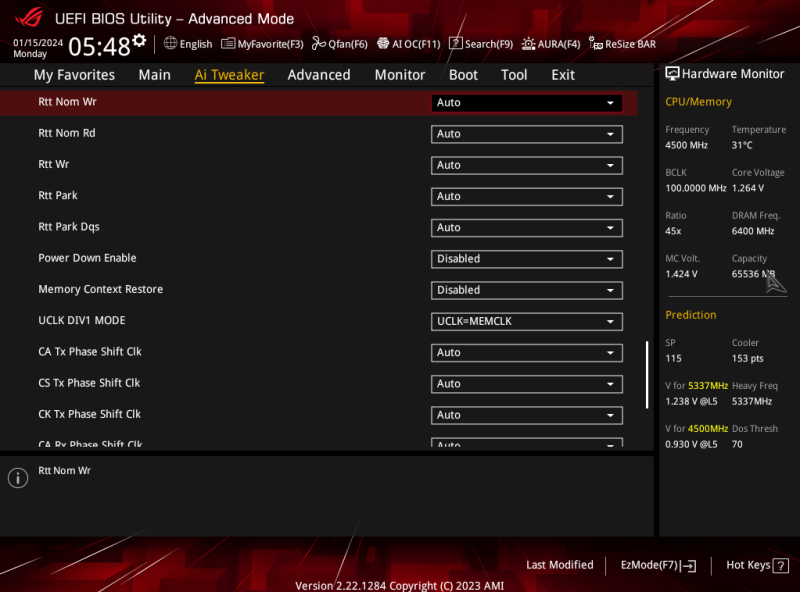Click the 5337MHz prediction value
Viewport: 800px width, 592px height.
pos(708,386)
